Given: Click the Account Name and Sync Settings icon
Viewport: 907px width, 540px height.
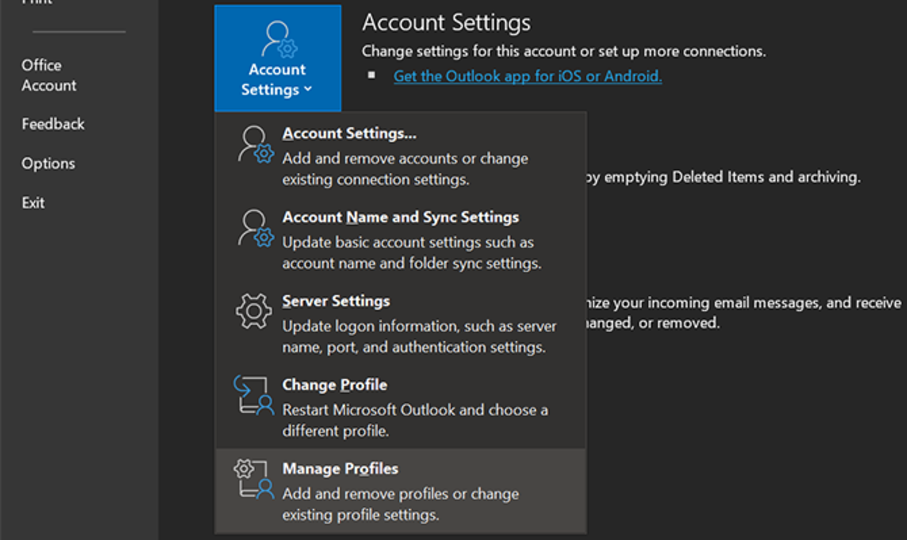Looking at the screenshot, I should point(255,228).
